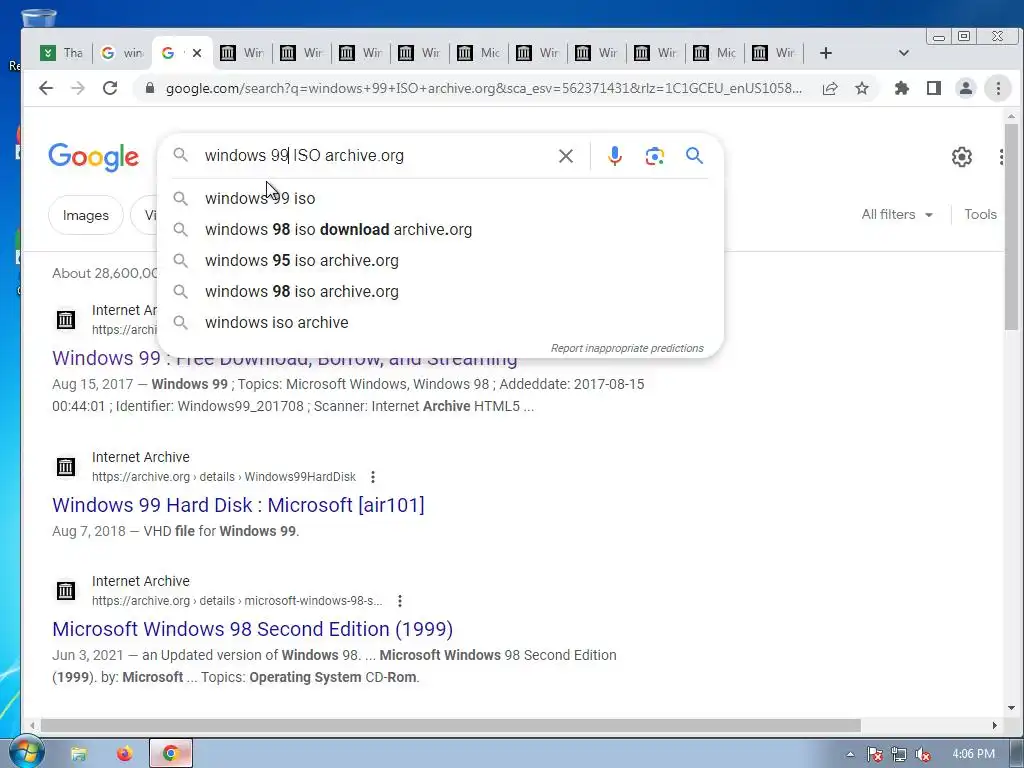Open the Chrome three-dot menu
The height and width of the screenshot is (768, 1024).
click(x=998, y=88)
